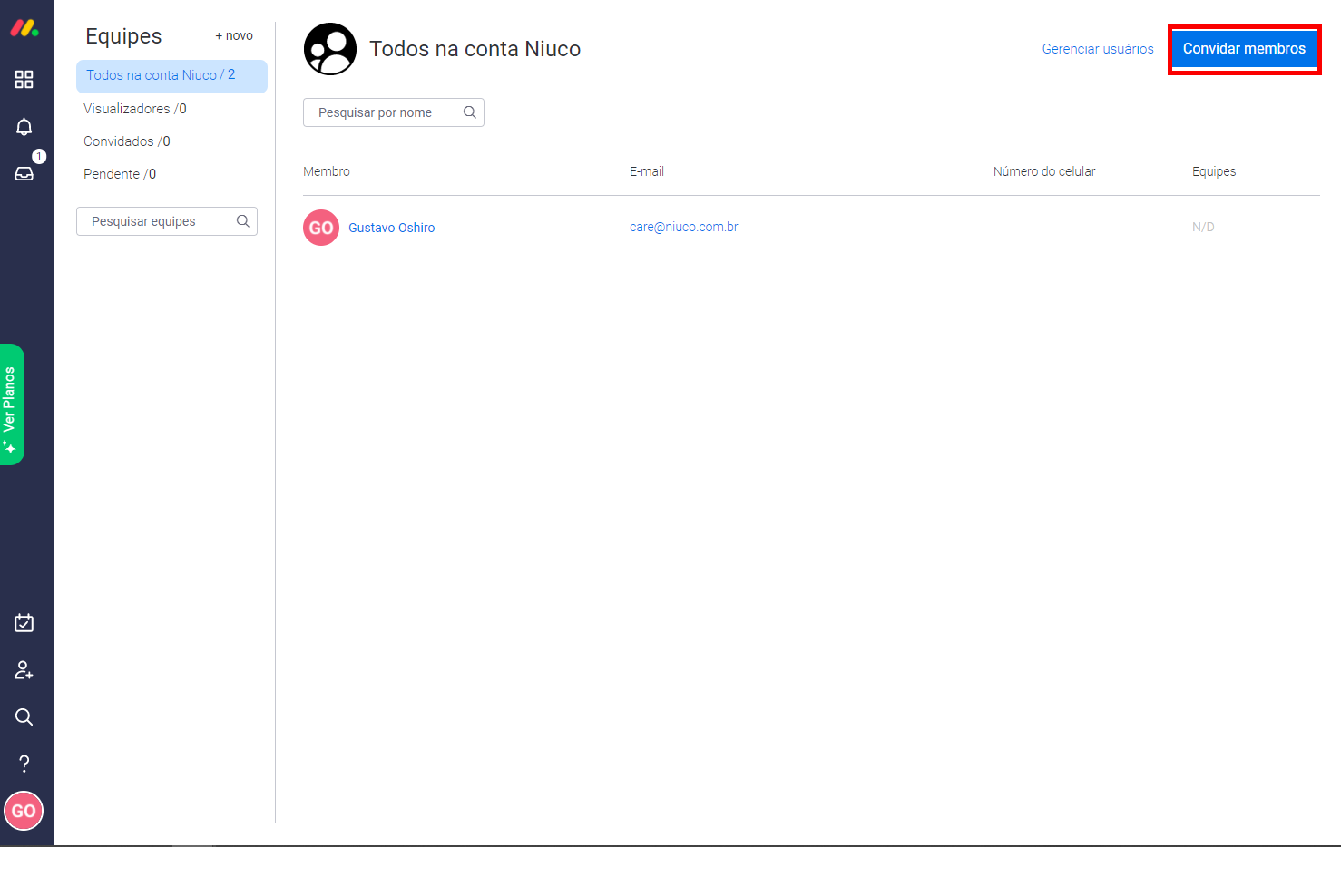The width and height of the screenshot is (1341, 896).
Task: Select Visualizadores list
Action: point(135,109)
